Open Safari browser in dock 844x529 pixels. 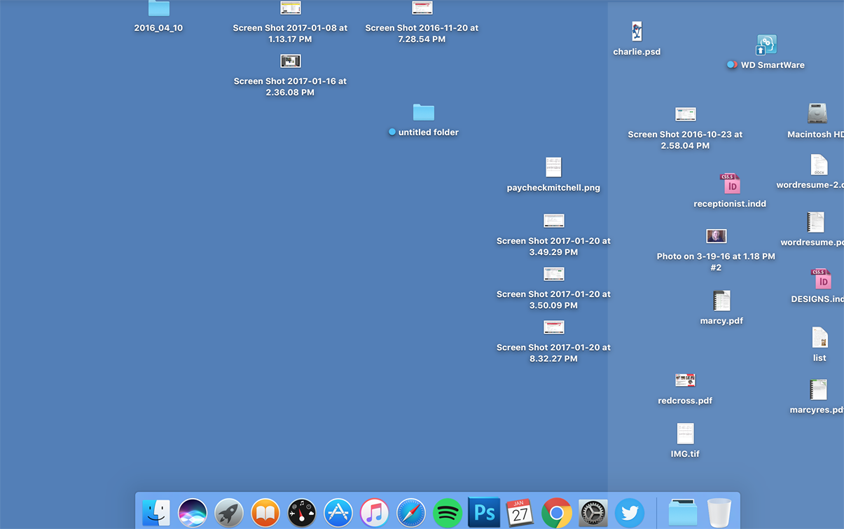tap(411, 512)
